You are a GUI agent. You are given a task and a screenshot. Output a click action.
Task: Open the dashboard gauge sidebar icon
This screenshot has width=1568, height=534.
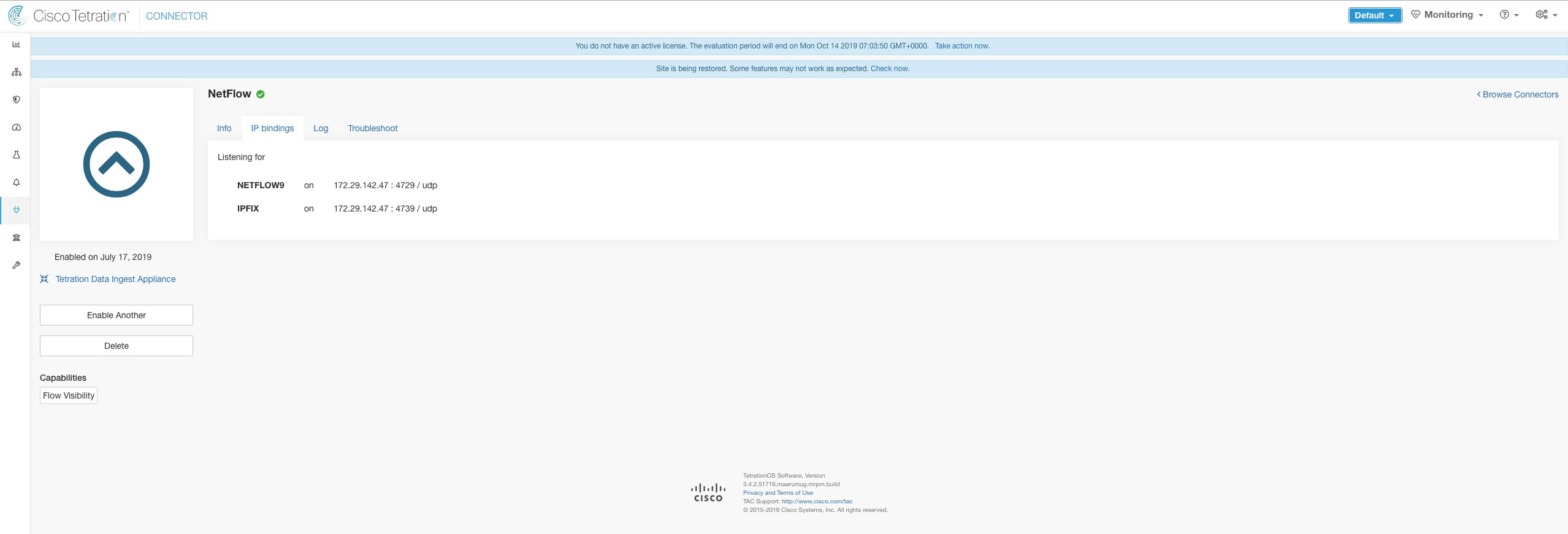click(x=17, y=127)
